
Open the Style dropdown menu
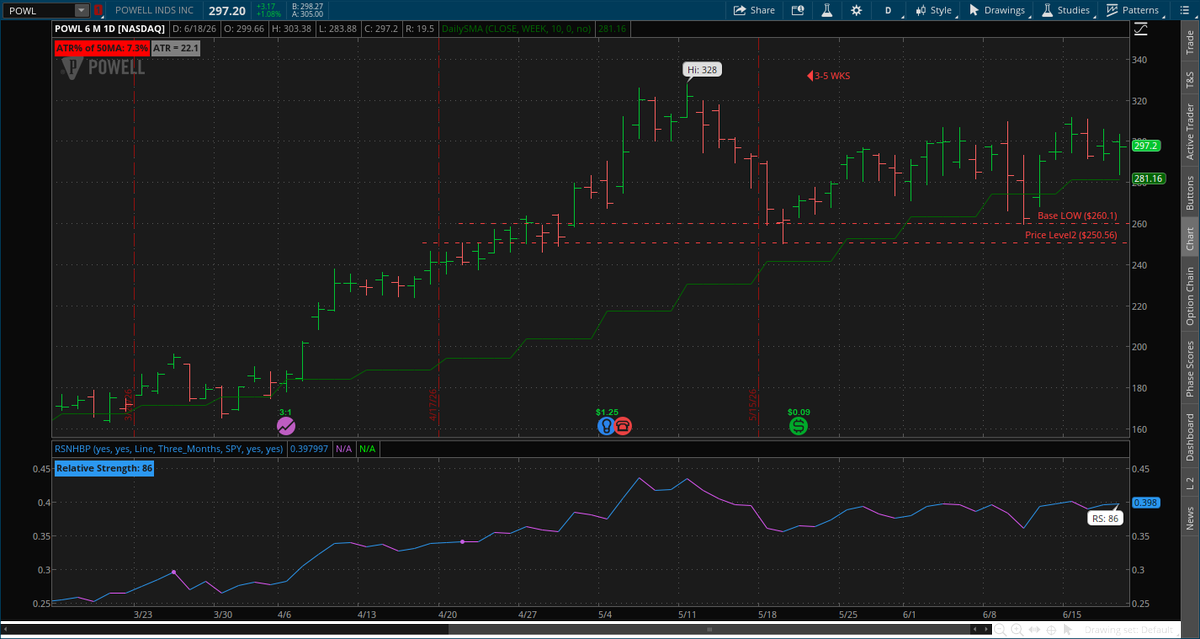(936, 10)
